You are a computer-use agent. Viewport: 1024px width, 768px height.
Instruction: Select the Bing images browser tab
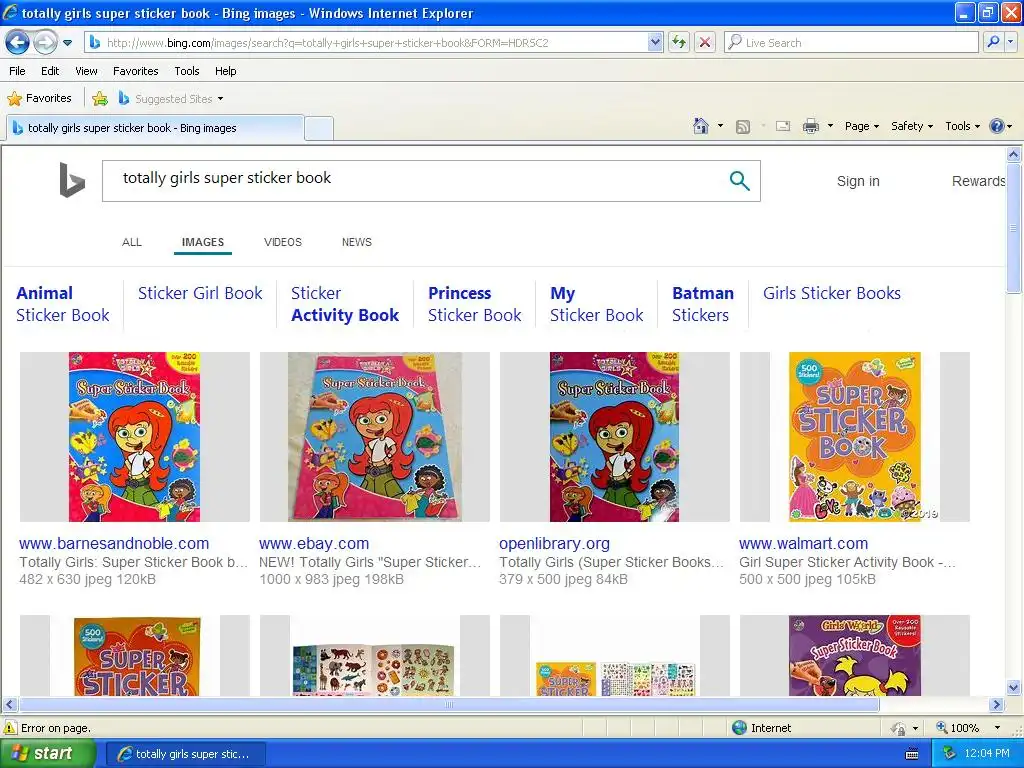[x=155, y=128]
